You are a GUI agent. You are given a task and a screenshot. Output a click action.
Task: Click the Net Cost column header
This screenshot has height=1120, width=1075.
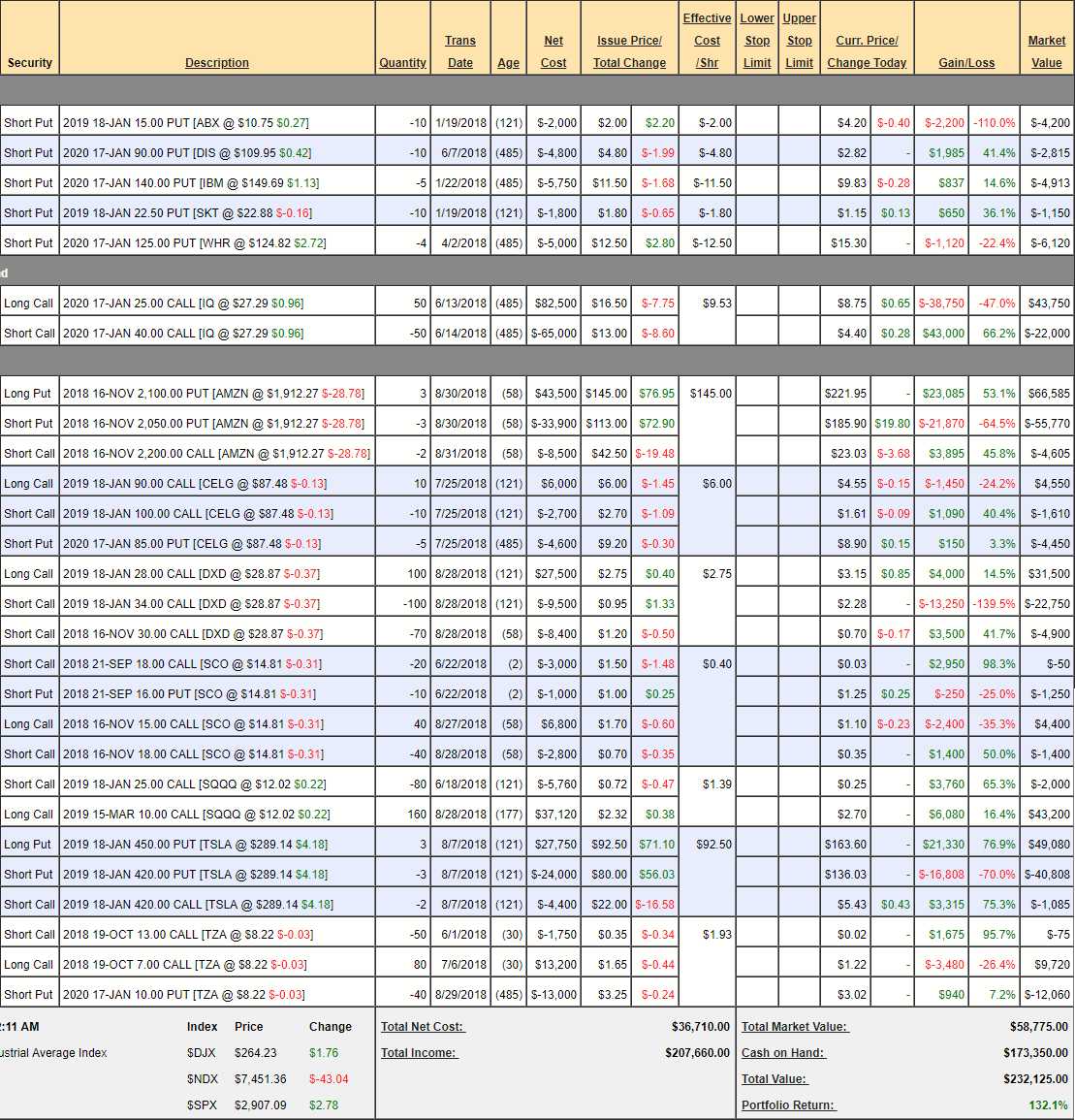[553, 51]
